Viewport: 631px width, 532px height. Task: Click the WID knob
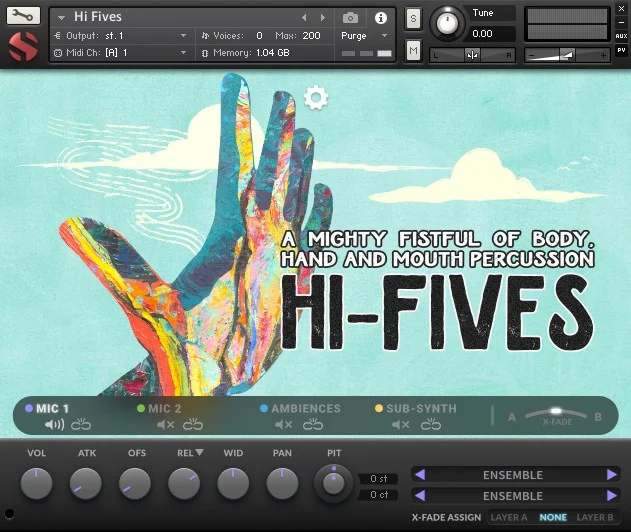click(233, 483)
